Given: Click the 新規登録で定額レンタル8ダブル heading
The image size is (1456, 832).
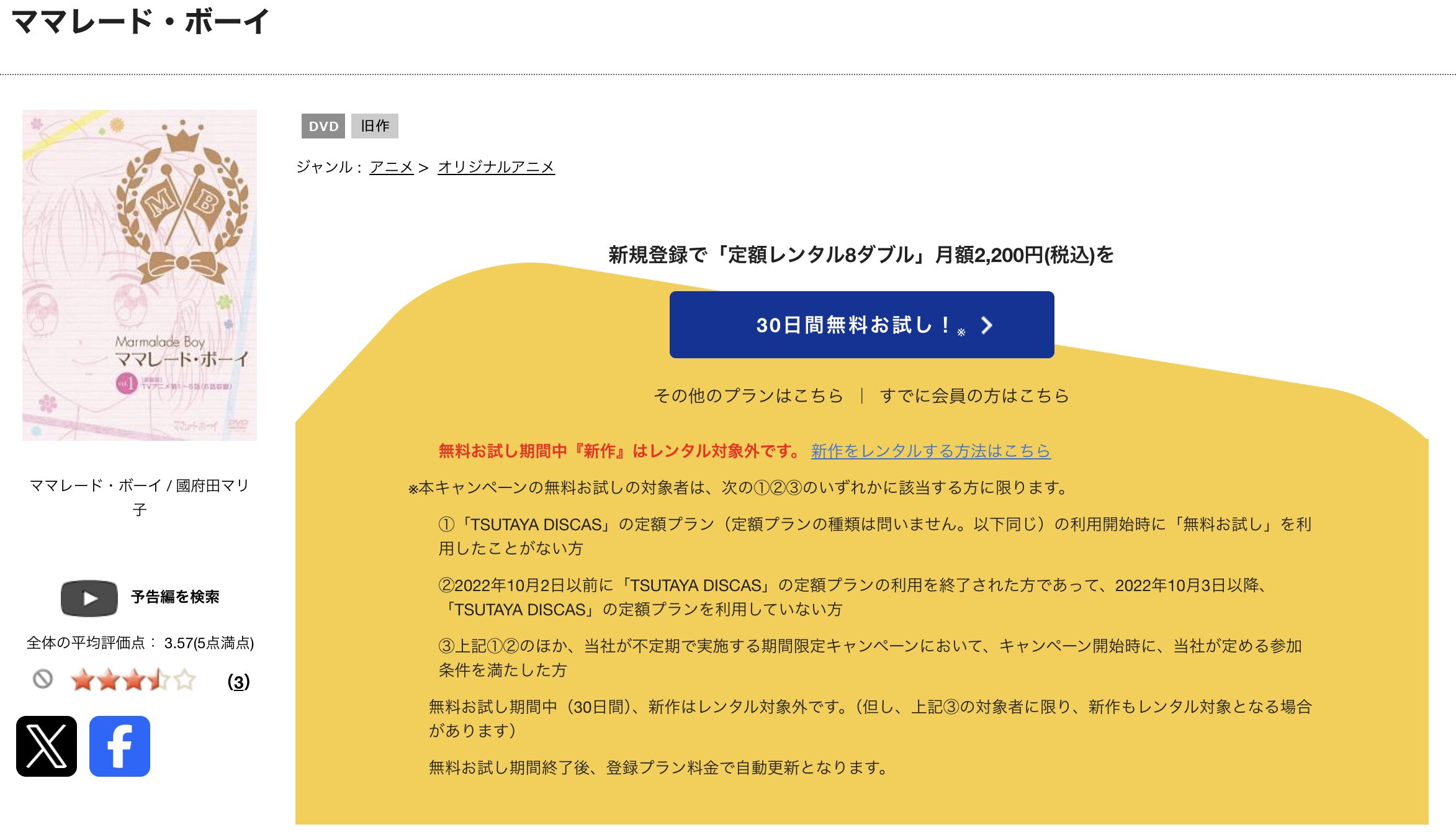Looking at the screenshot, I should pos(861,255).
